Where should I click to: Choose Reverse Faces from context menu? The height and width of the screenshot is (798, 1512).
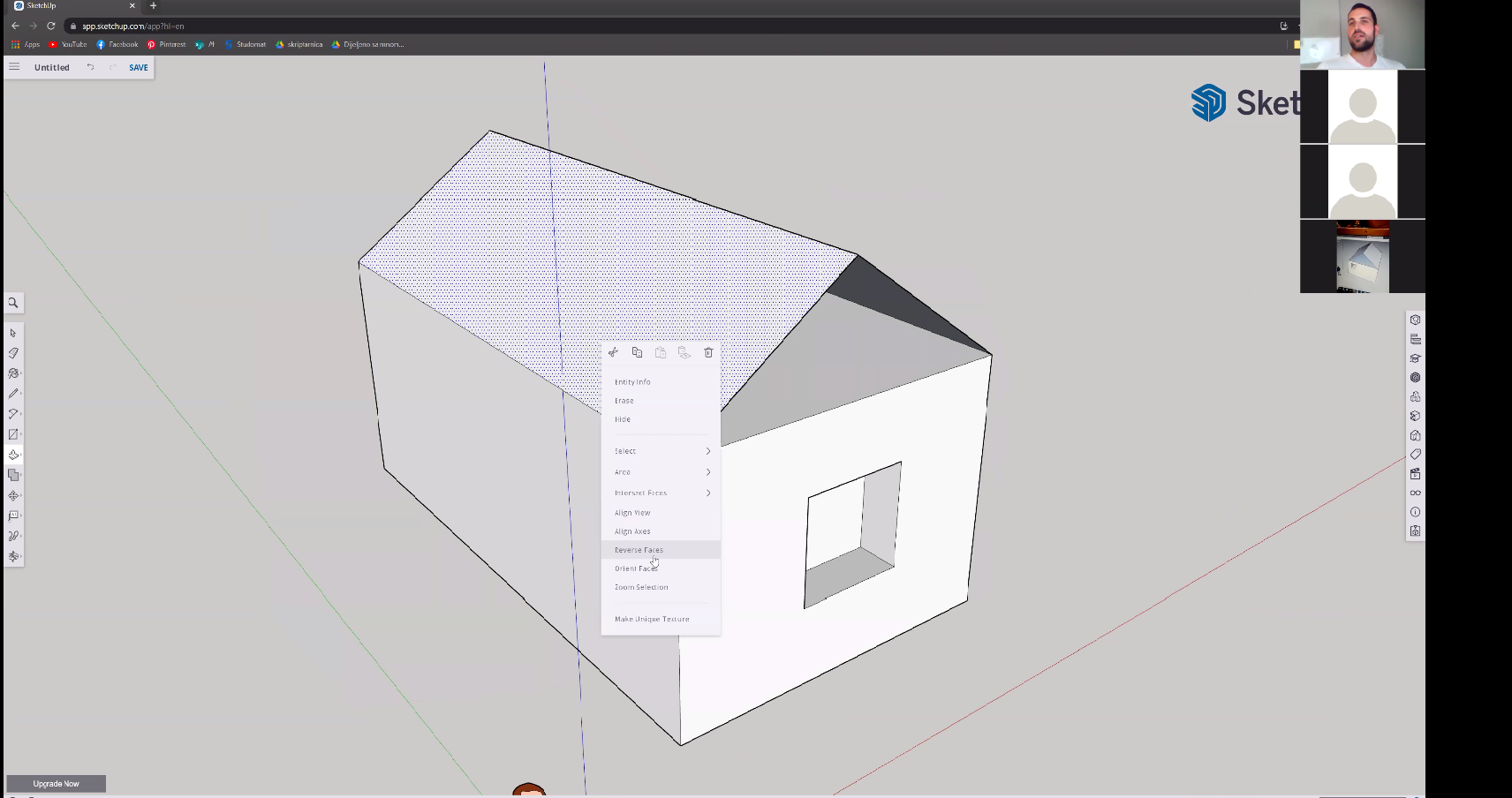pos(639,550)
